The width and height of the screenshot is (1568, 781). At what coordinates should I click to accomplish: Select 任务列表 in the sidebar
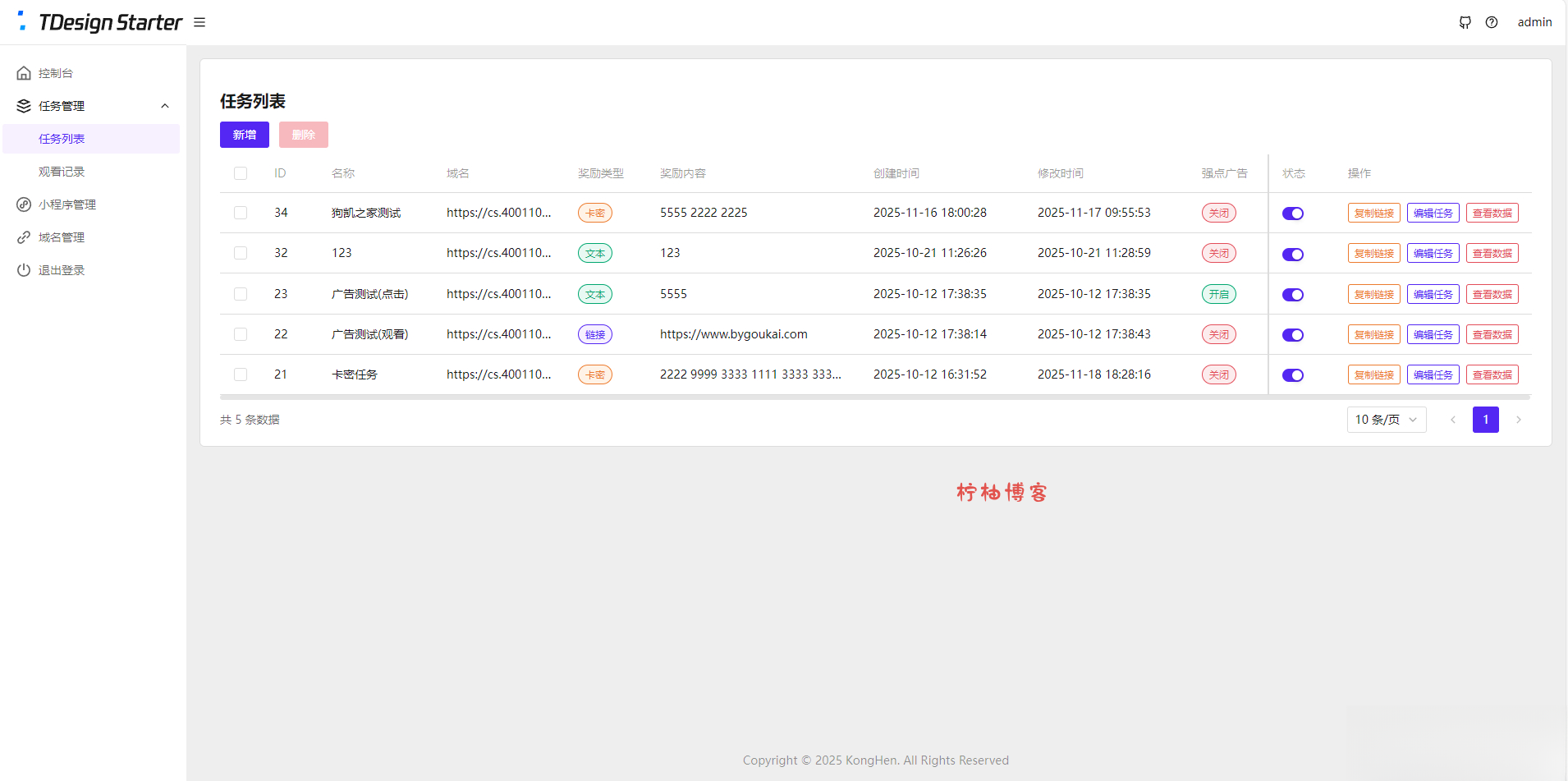(x=62, y=139)
